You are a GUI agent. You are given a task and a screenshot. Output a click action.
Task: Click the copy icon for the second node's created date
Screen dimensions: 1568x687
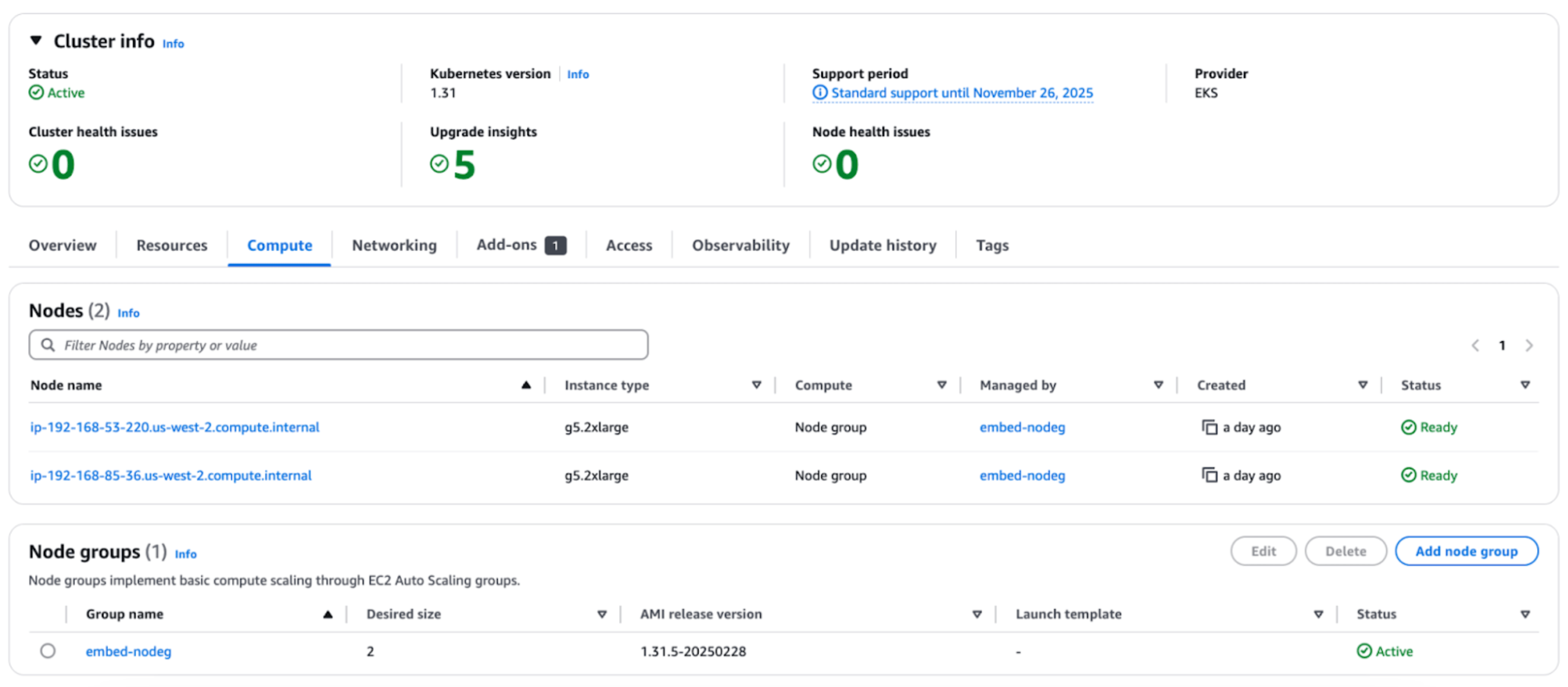coord(1209,475)
